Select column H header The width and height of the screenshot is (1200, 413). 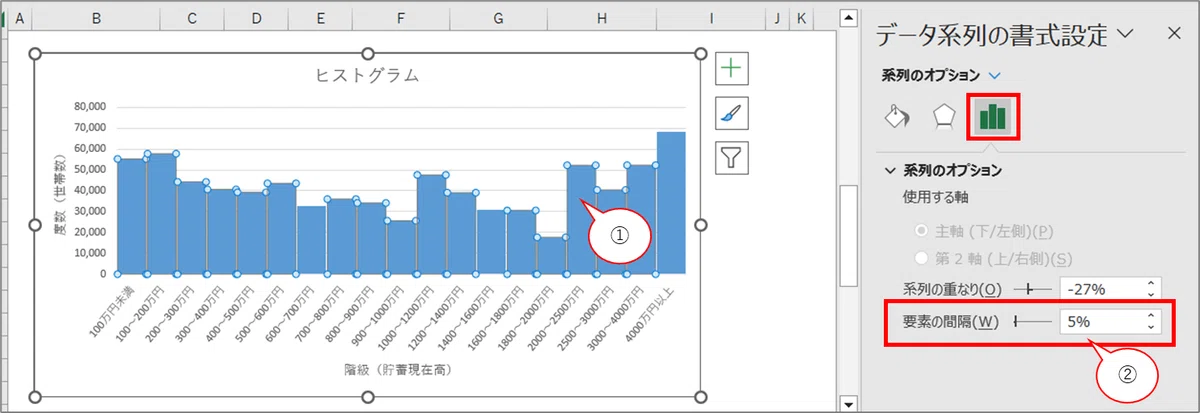point(601,18)
